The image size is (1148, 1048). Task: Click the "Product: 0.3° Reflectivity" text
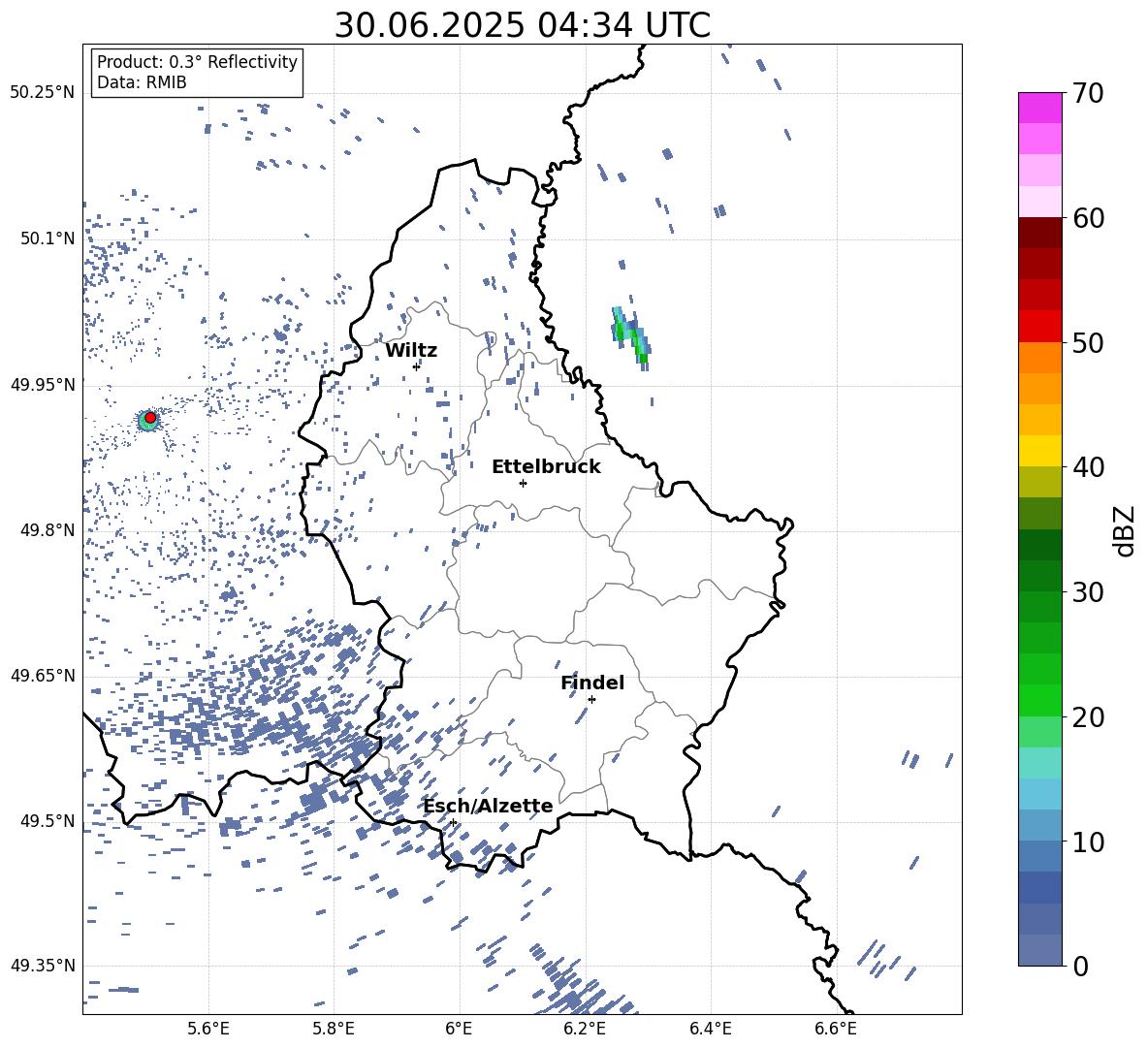(x=197, y=61)
